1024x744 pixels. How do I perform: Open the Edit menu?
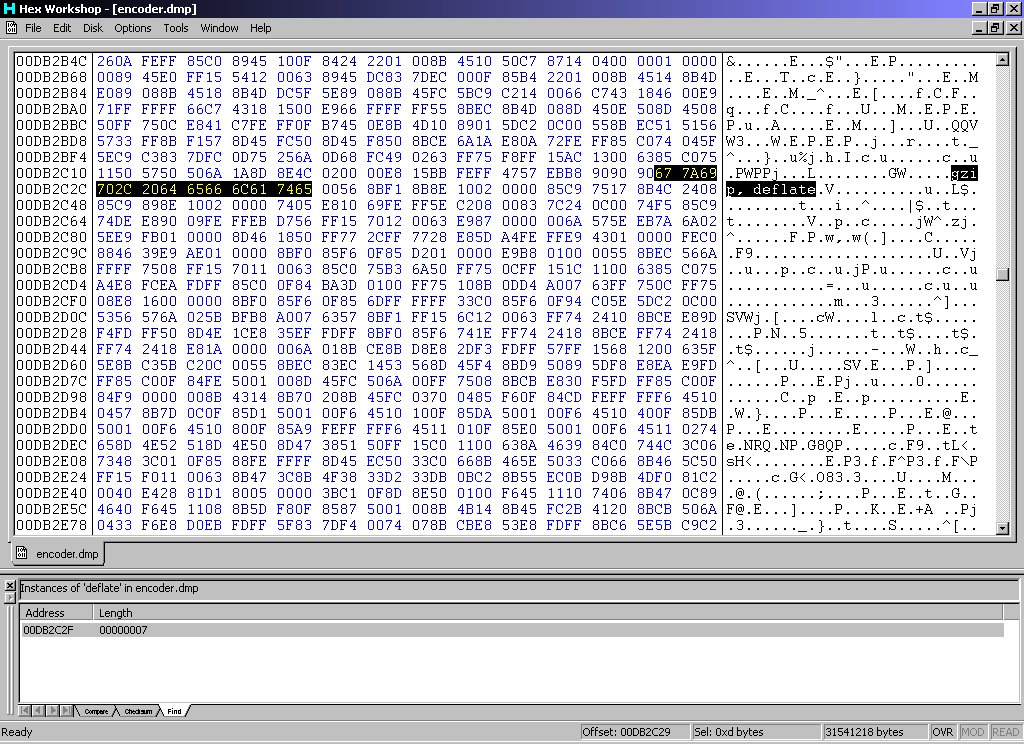62,28
